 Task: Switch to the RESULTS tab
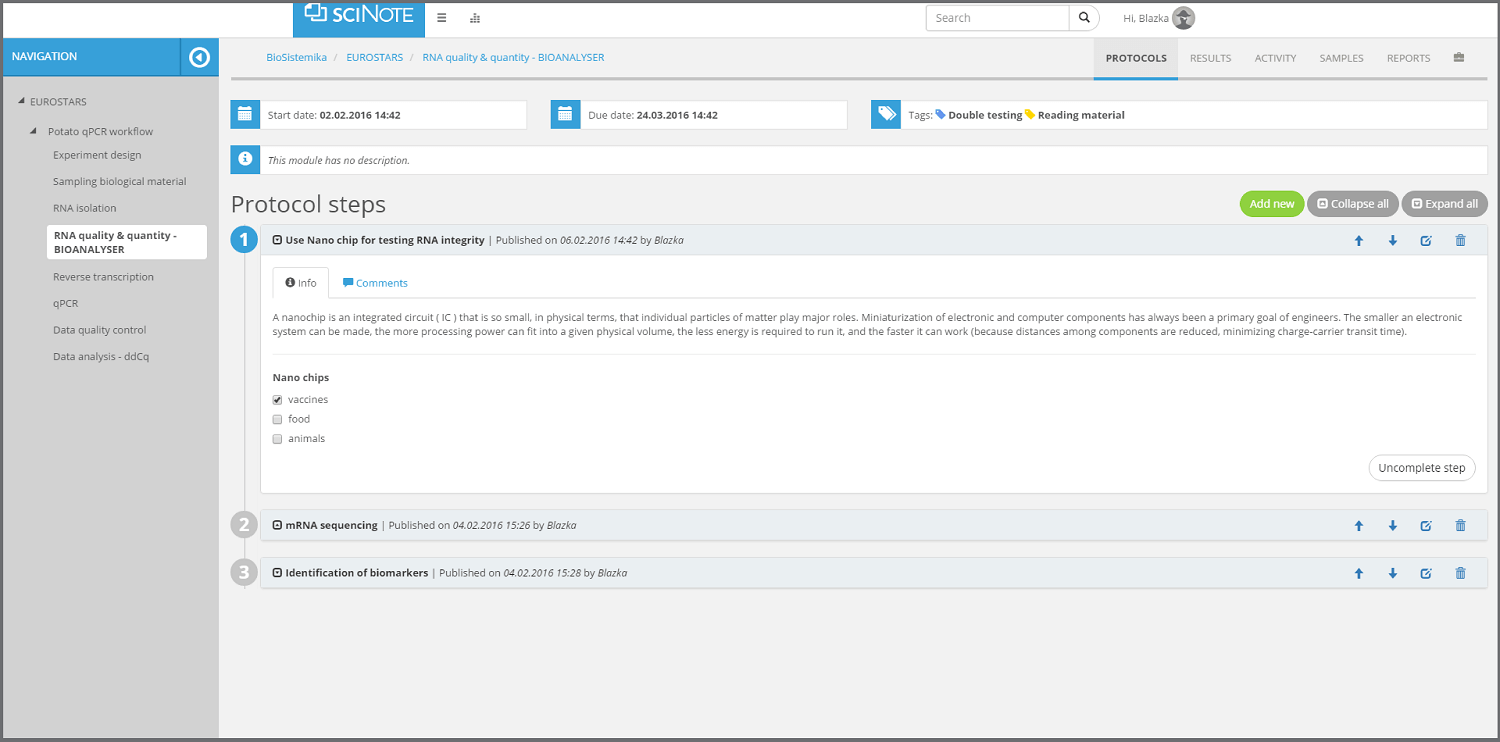[1210, 58]
